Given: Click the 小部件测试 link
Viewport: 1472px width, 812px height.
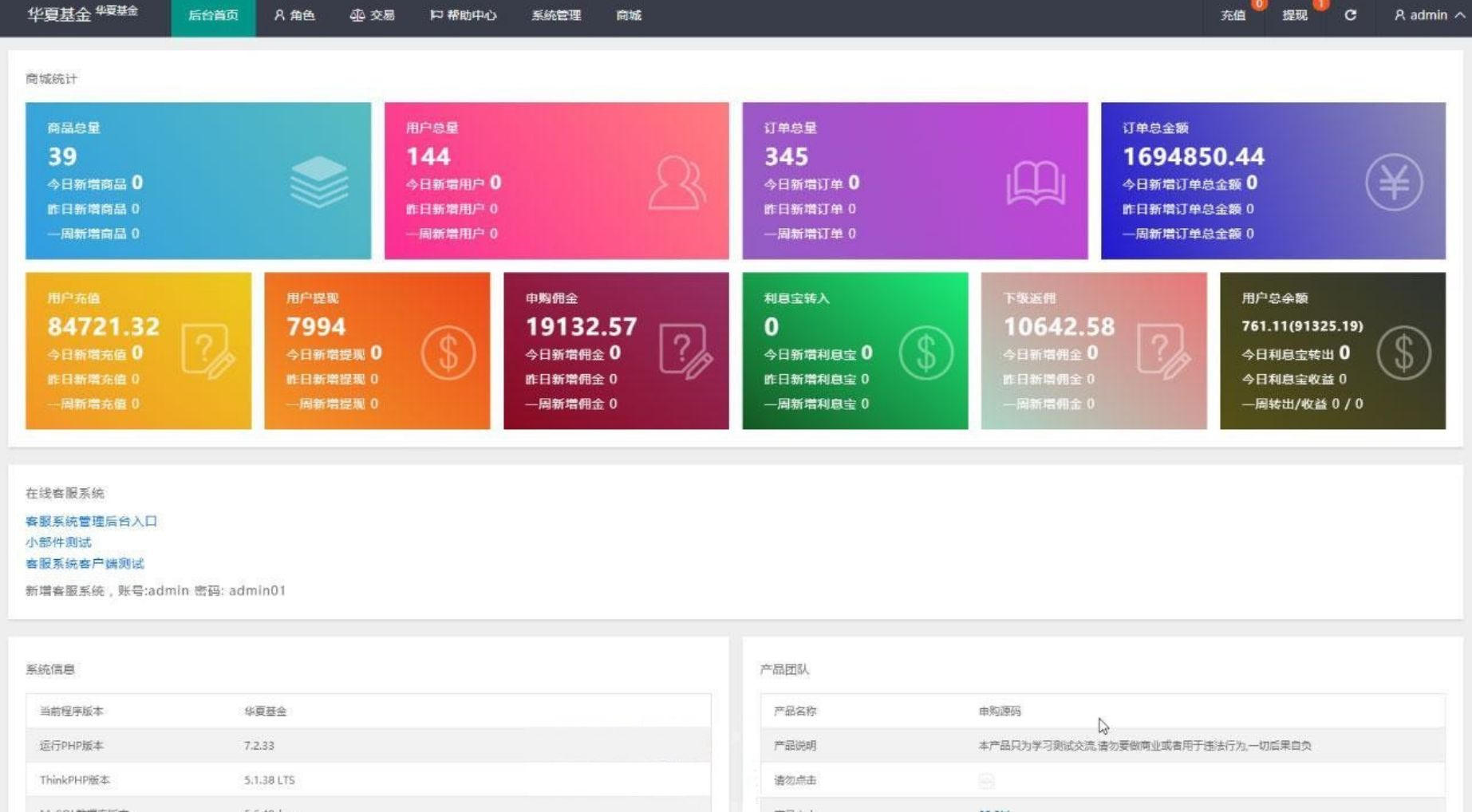Looking at the screenshot, I should click(x=58, y=542).
